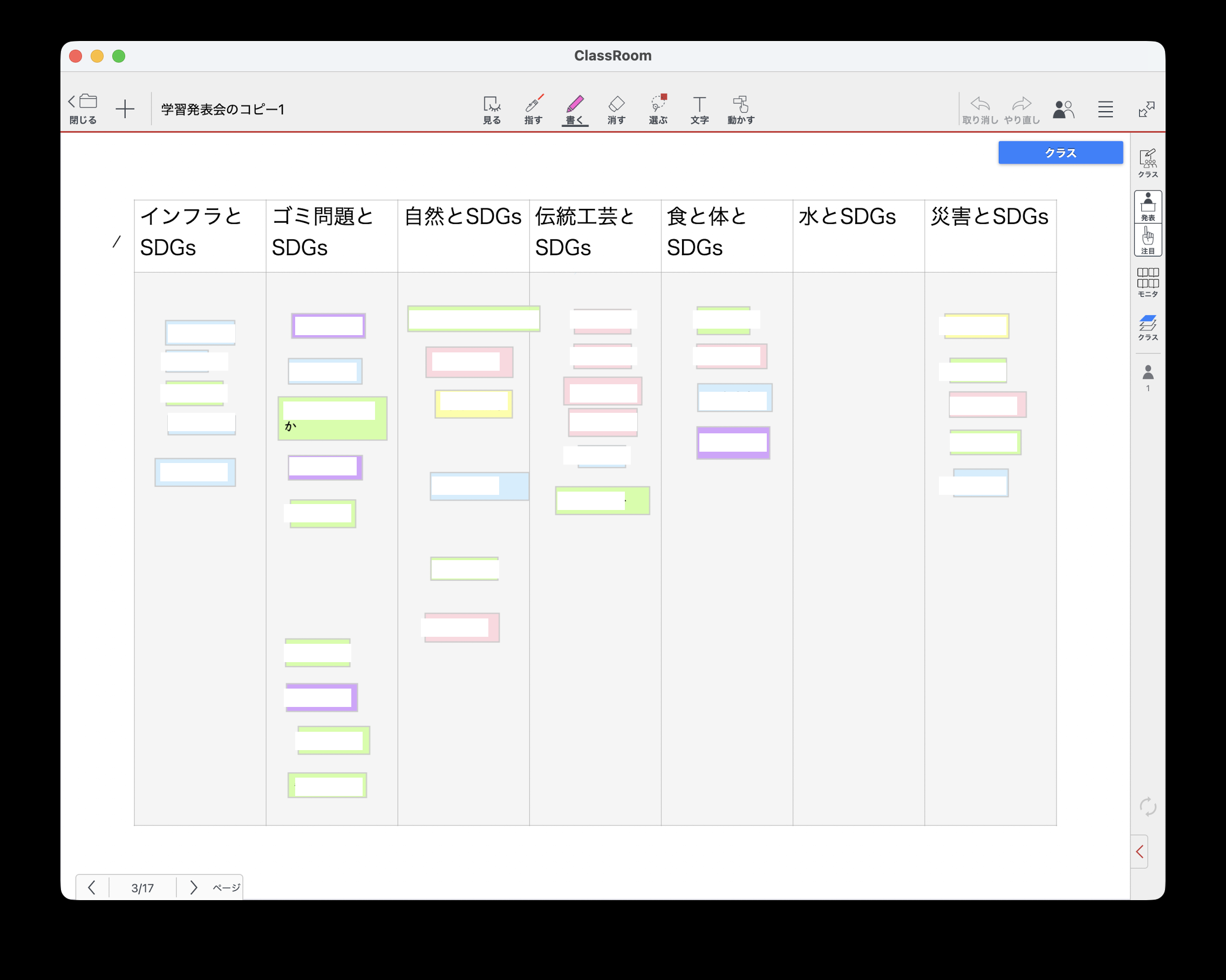Screen dimensions: 1226x980
Task: Click the blue クラス button
Action: point(1060,152)
